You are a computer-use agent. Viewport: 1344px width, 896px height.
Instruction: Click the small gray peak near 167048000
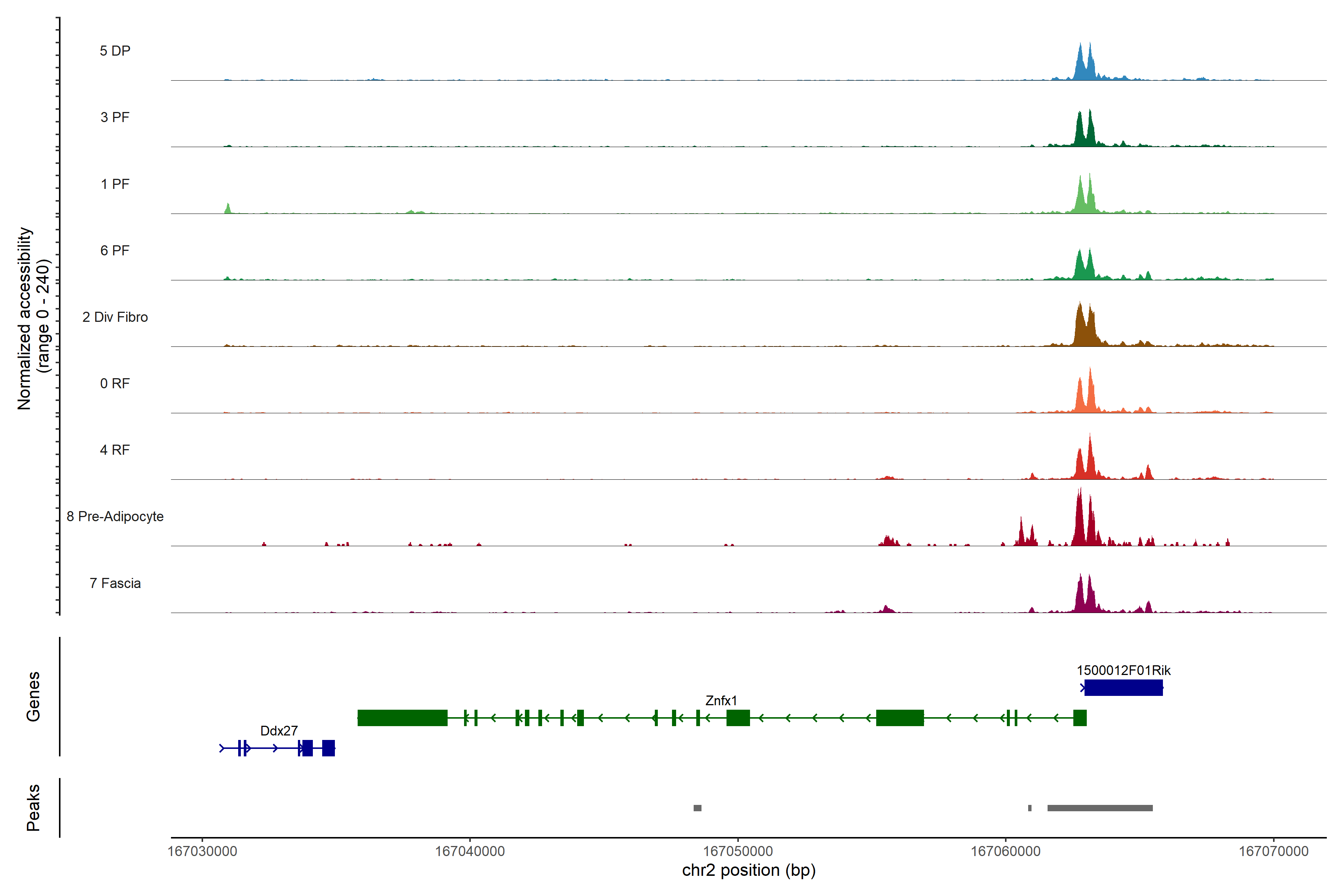point(697,808)
